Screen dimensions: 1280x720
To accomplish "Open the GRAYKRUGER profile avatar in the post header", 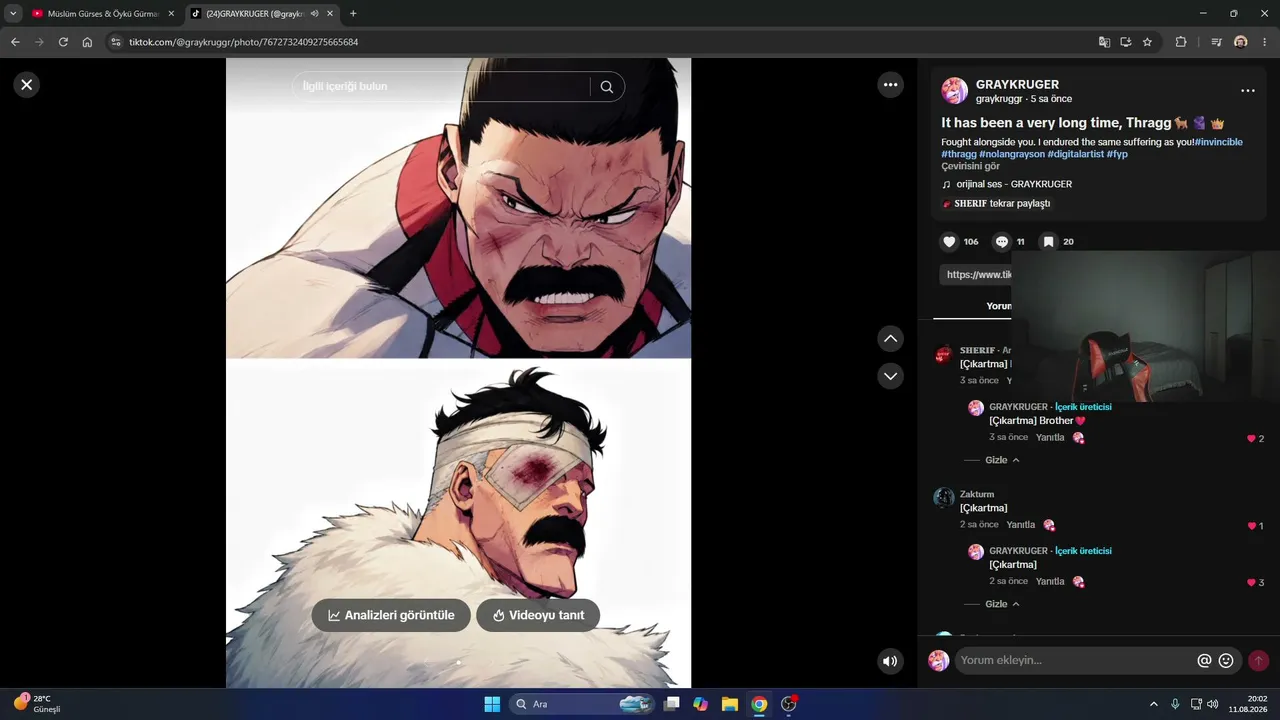I will 955,91.
